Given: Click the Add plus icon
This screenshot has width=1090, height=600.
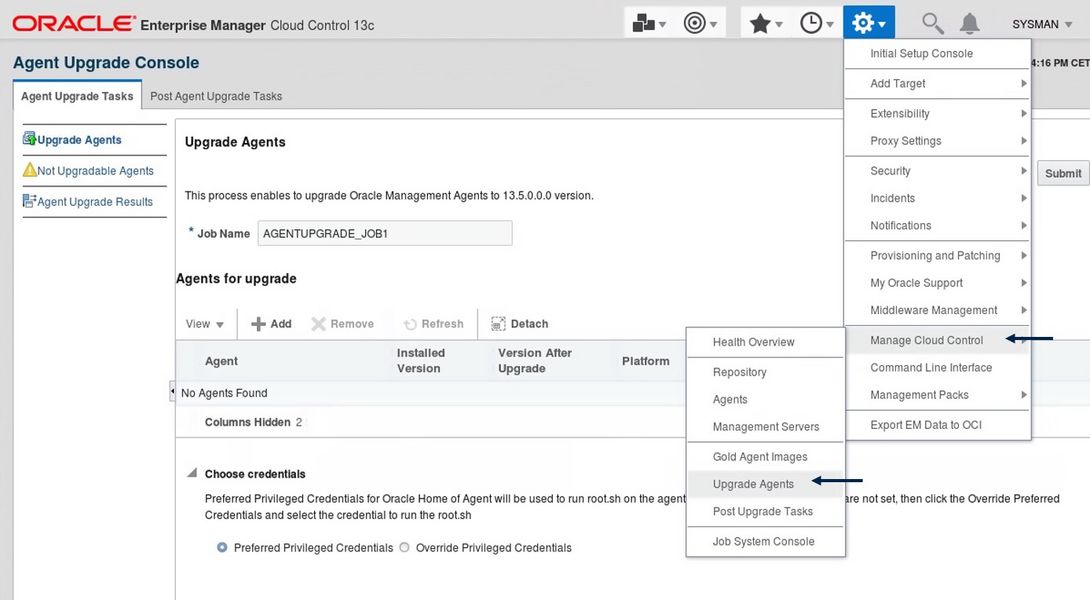Looking at the screenshot, I should pos(258,324).
